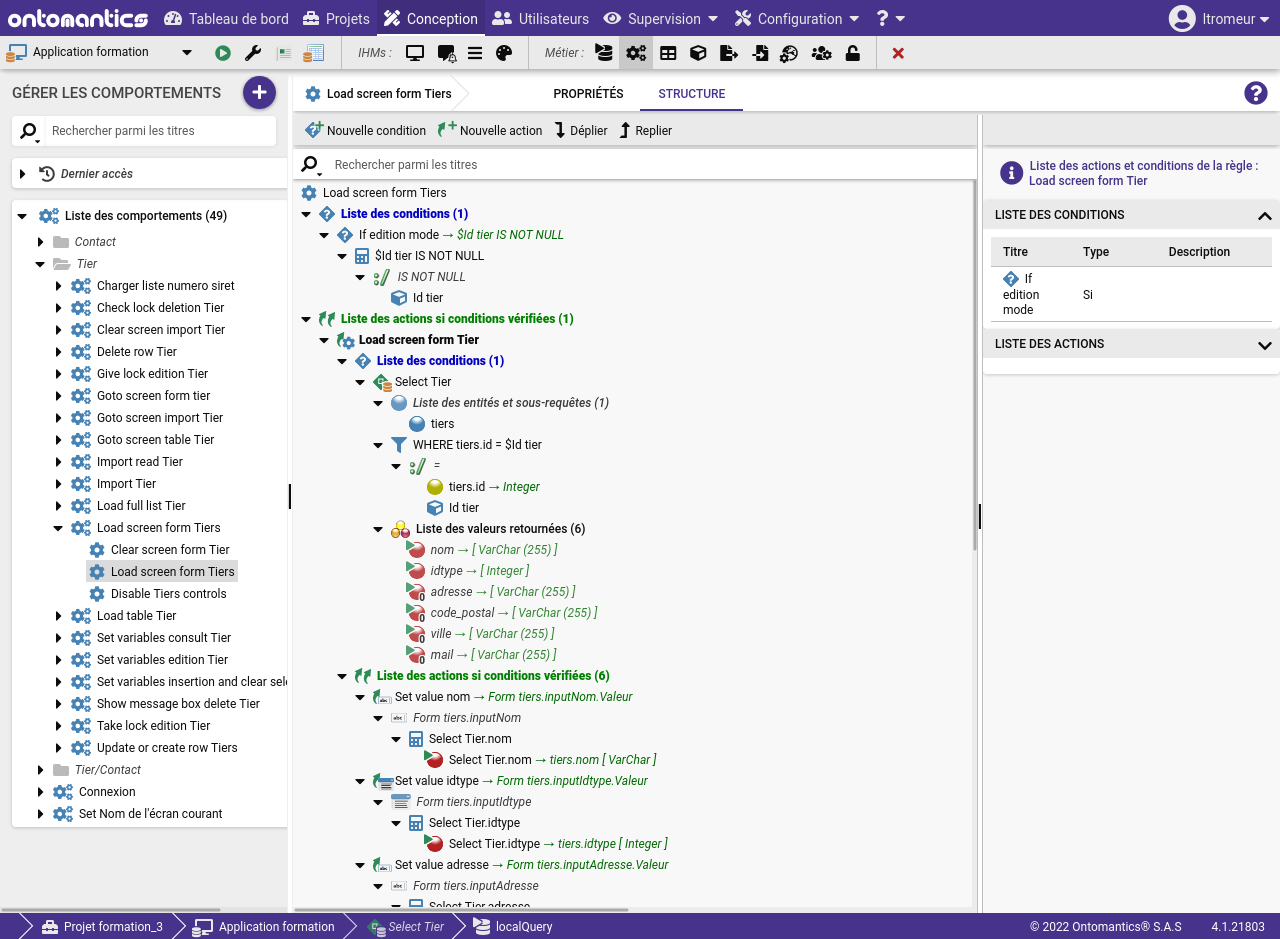
Task: Switch to the PROPRIÉTÉS tab
Action: click(588, 94)
